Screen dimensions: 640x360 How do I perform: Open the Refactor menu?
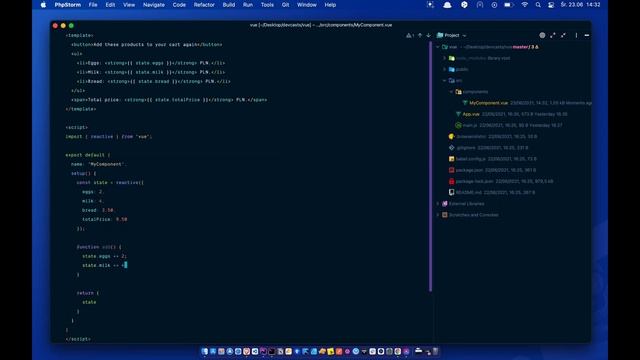click(204, 5)
